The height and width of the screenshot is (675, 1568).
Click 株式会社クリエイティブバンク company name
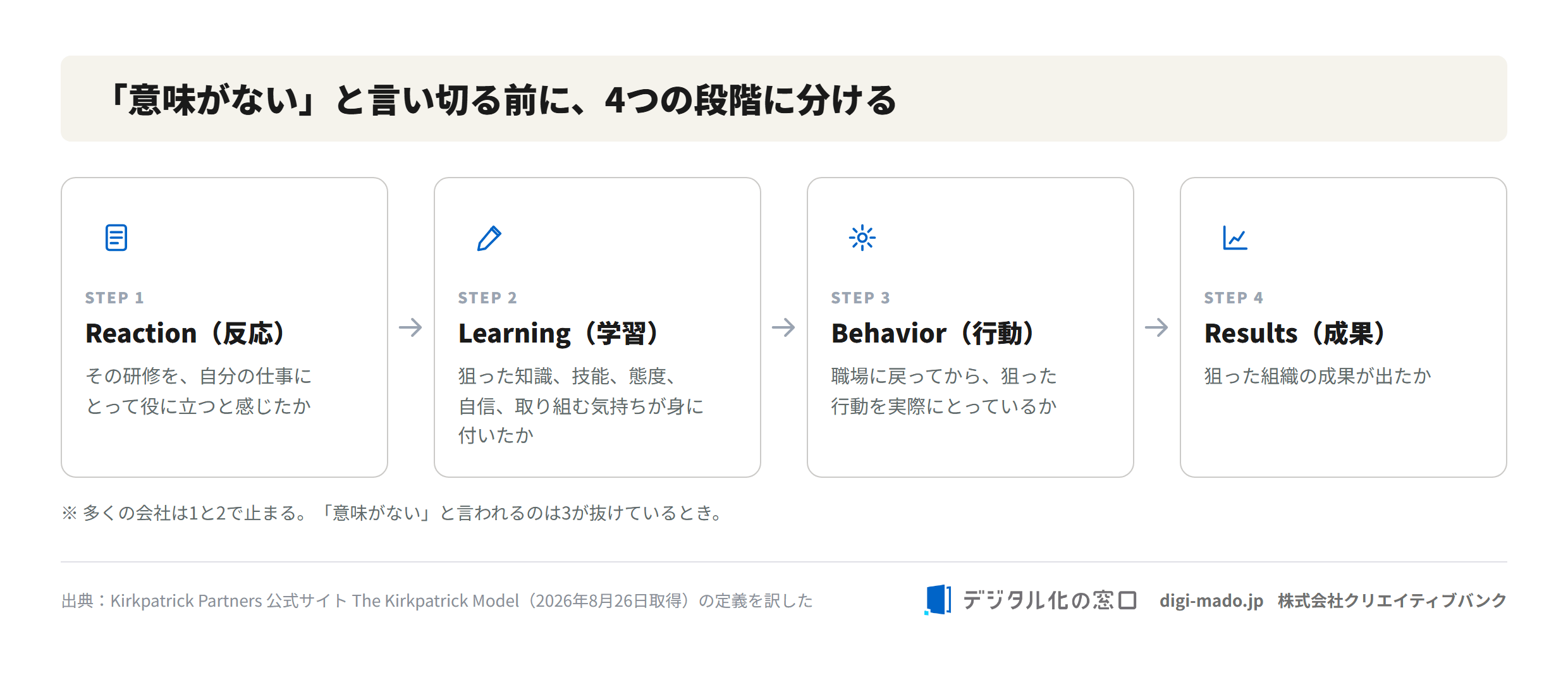click(x=1392, y=600)
